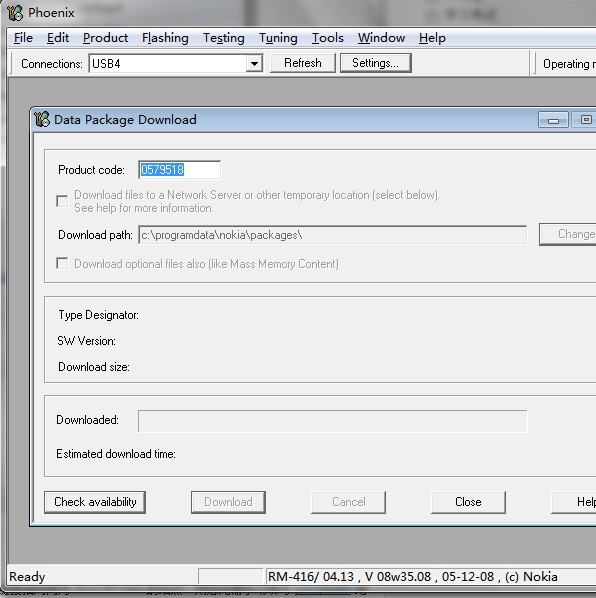
Task: Click the Refresh button
Action: pos(302,63)
